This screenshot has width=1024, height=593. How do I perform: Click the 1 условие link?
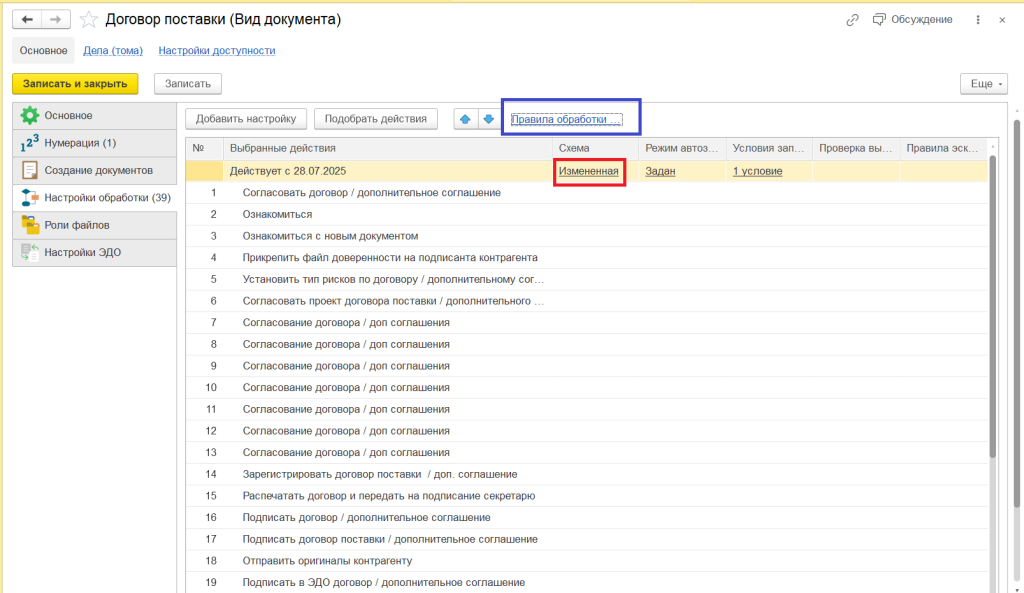(757, 171)
